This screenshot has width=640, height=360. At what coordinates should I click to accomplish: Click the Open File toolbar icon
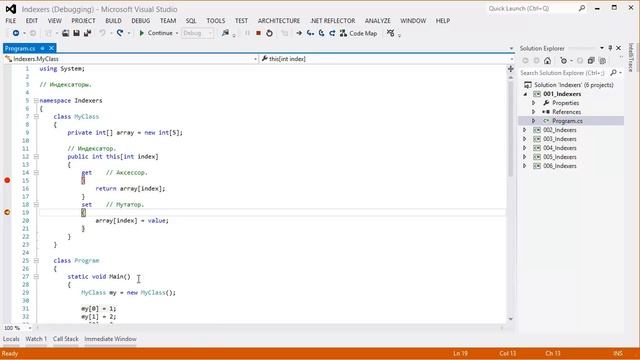pos(65,33)
